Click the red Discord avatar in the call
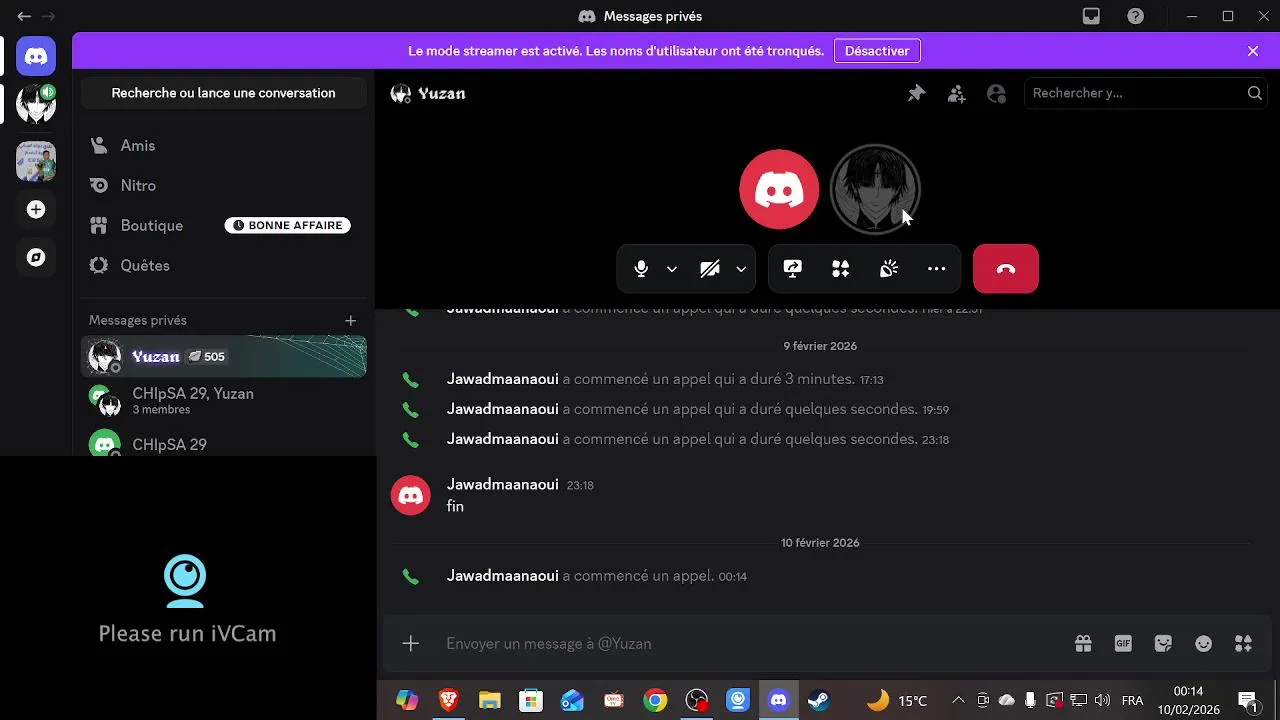This screenshot has width=1280, height=720. [x=779, y=189]
